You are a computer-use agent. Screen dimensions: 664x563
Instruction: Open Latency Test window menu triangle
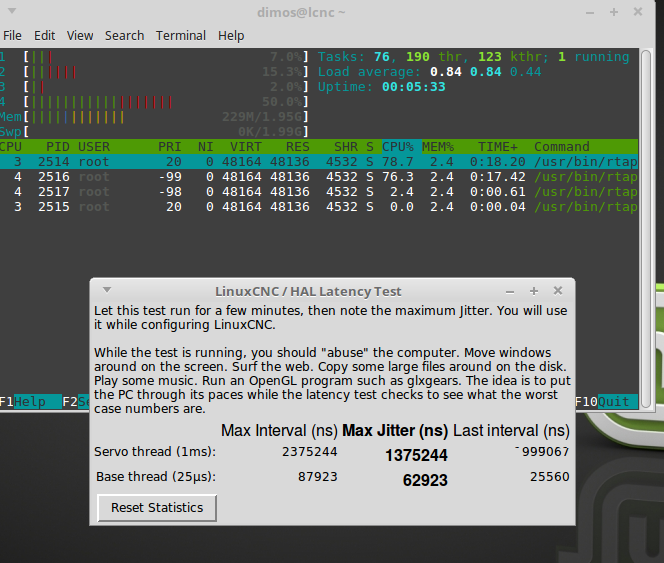pyautogui.click(x=107, y=290)
